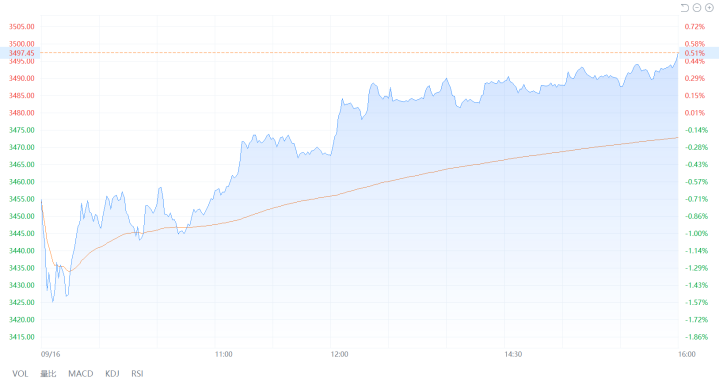The width and height of the screenshot is (719, 385).
Task: Reset the chart view with undo arrow
Action: point(685,8)
